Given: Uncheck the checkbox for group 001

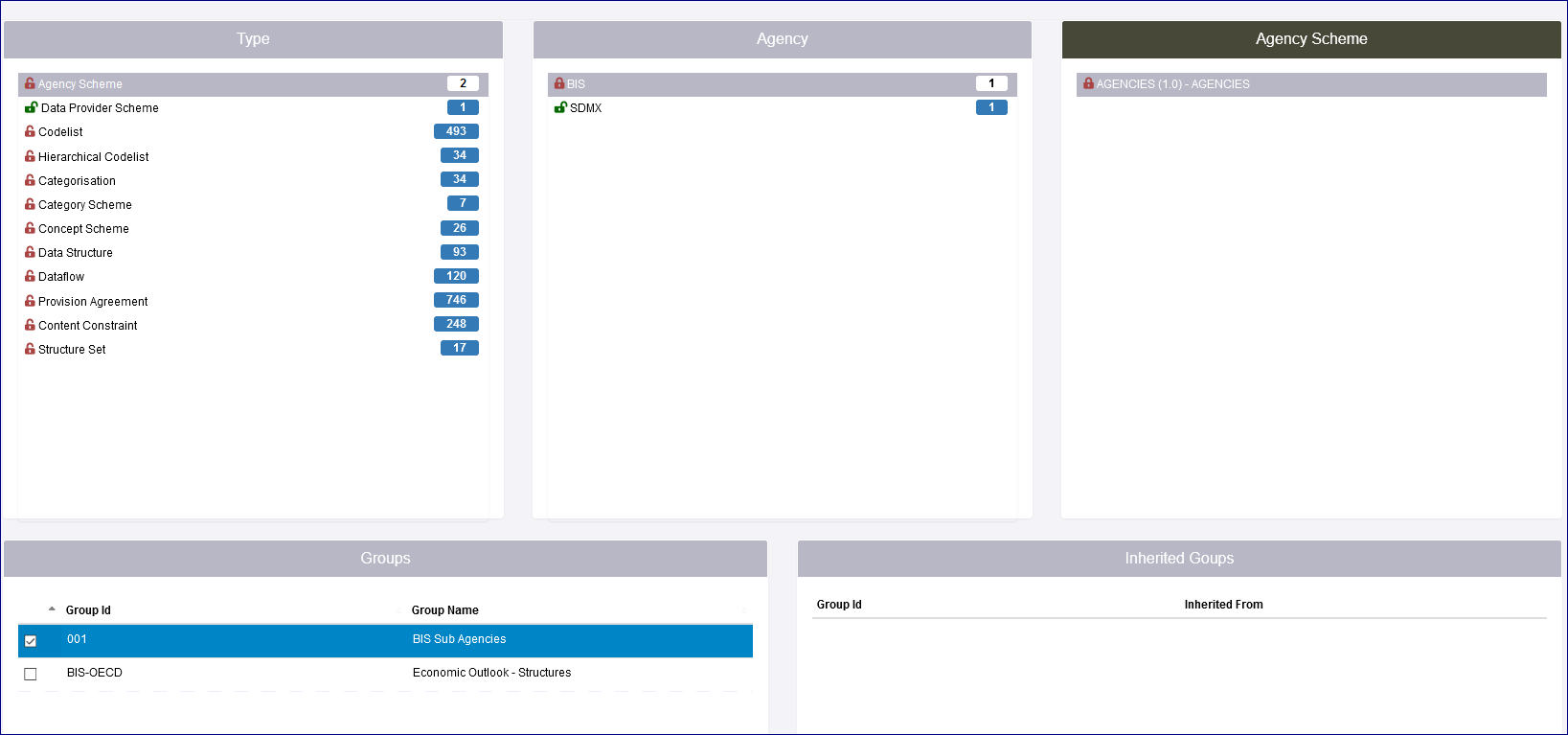Looking at the screenshot, I should click(x=31, y=641).
